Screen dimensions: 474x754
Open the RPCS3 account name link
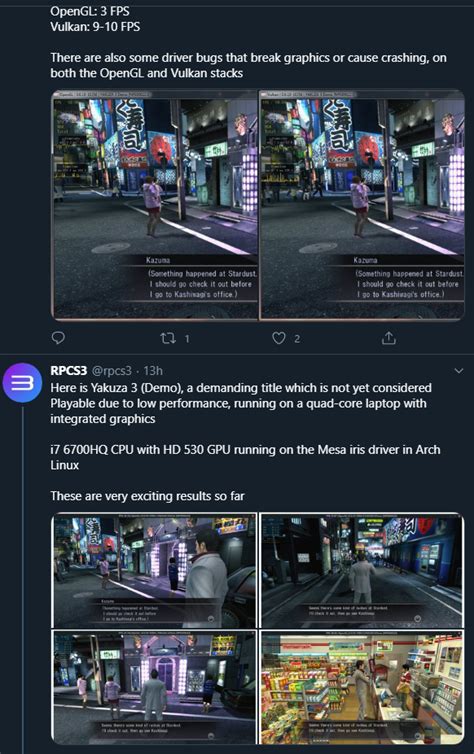click(x=69, y=371)
